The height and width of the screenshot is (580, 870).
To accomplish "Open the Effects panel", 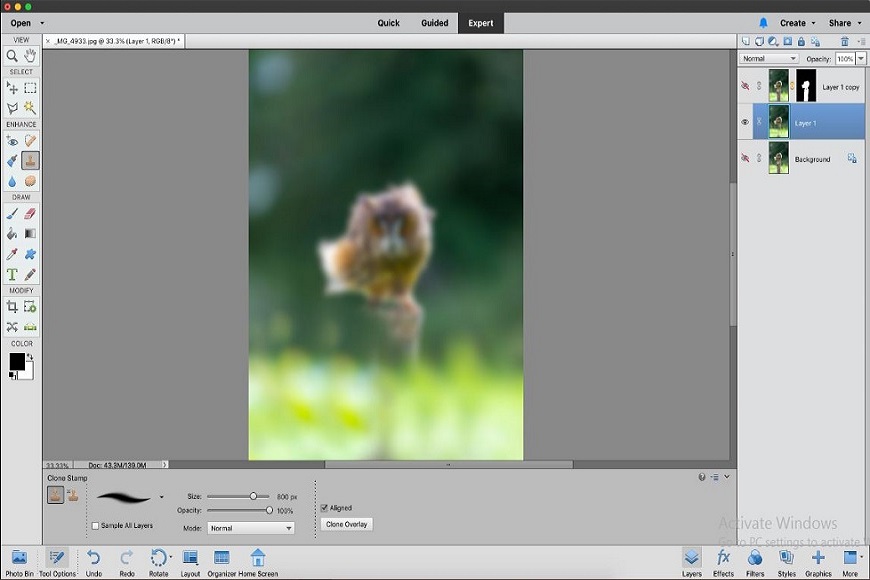I will click(723, 563).
